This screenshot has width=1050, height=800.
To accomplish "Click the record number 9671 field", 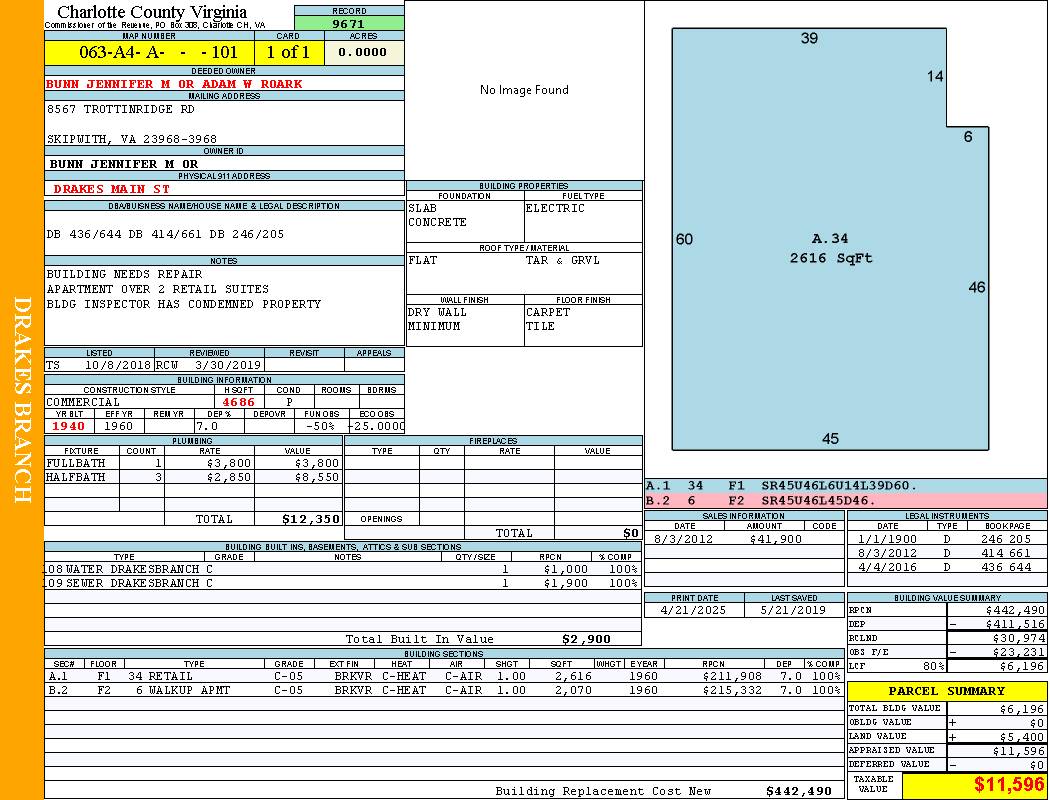I will (x=349, y=23).
